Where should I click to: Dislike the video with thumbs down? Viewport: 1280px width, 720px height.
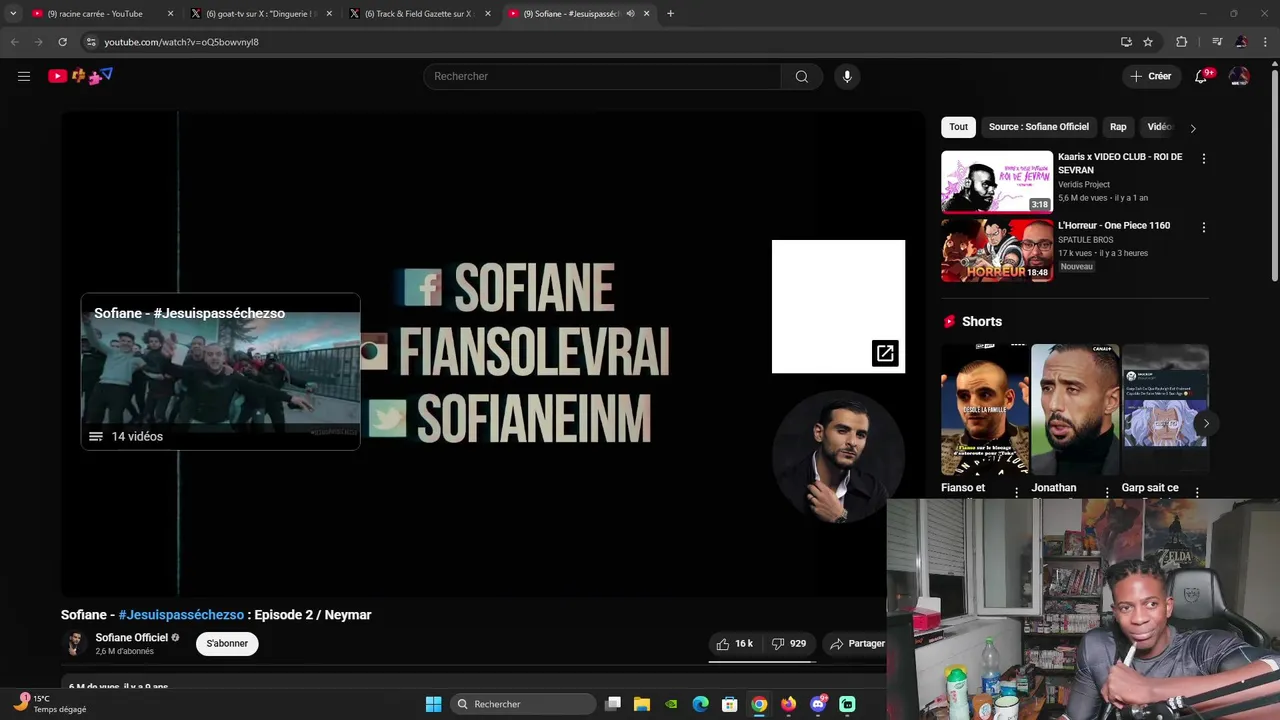coord(789,644)
